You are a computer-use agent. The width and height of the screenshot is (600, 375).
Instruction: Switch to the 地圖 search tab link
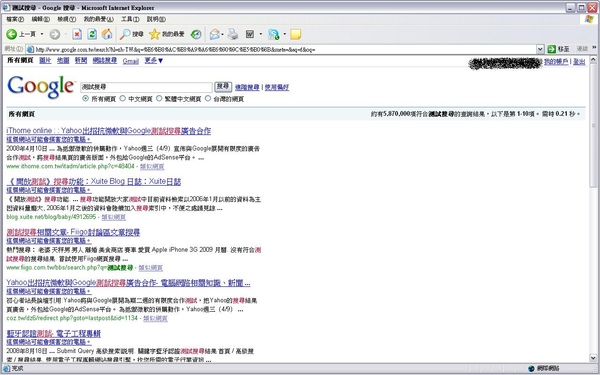pos(63,60)
